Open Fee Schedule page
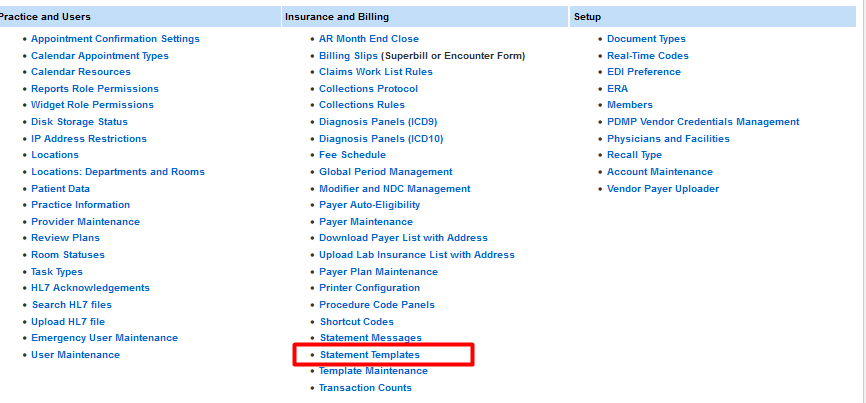The image size is (866, 403). 352,155
